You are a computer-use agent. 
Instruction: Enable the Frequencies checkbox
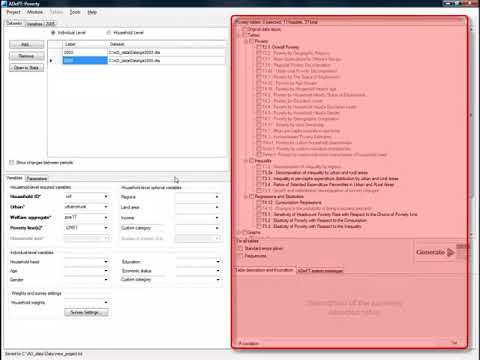(240, 256)
